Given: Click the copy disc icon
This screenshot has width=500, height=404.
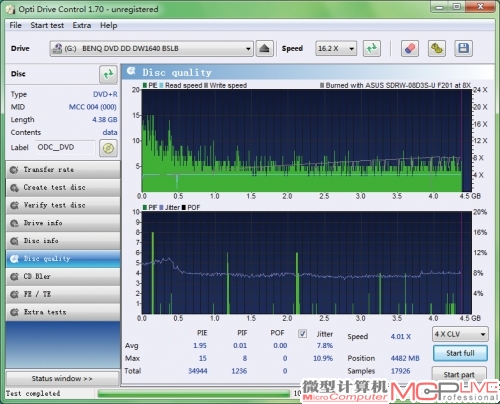Looking at the screenshot, I should point(437,49).
